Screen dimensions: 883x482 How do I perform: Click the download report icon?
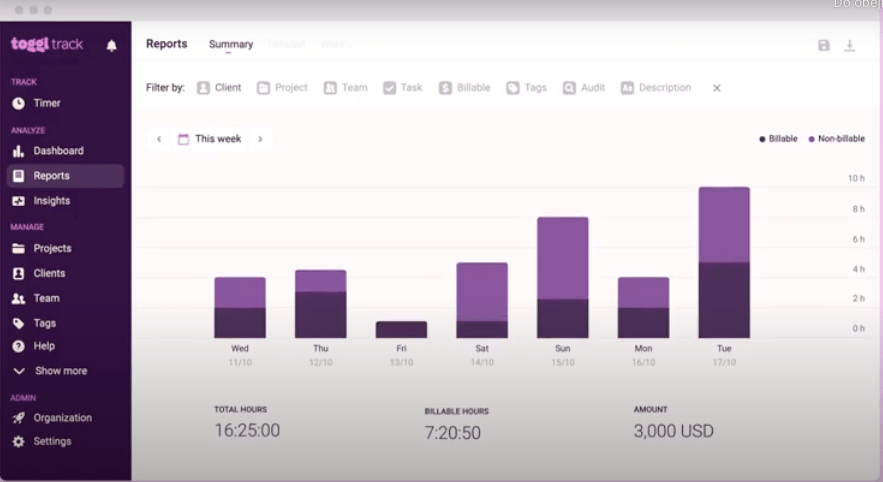(849, 45)
